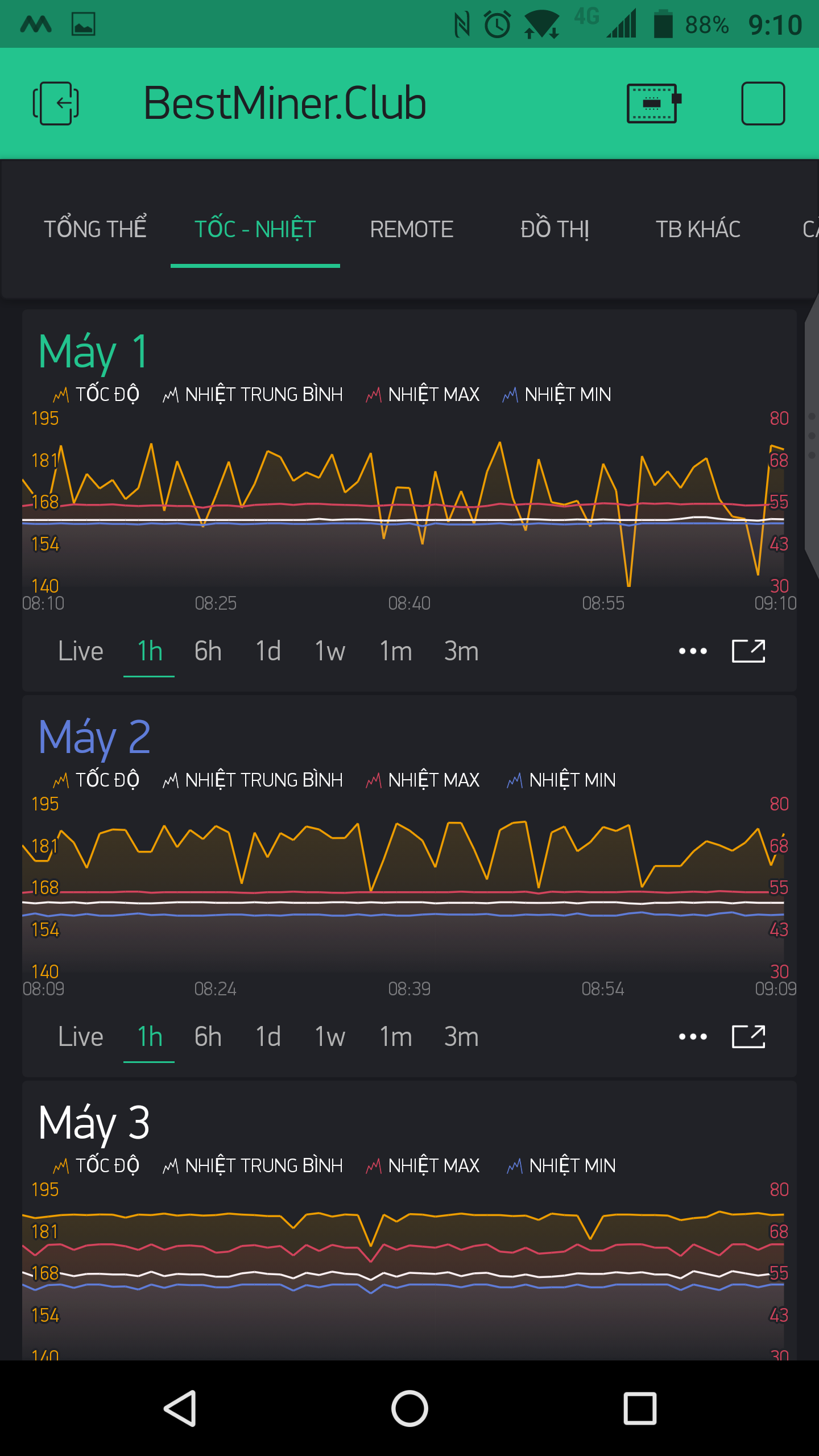Tap Android recent apps button
Screen dimensions: 819x1456
coord(640,1408)
